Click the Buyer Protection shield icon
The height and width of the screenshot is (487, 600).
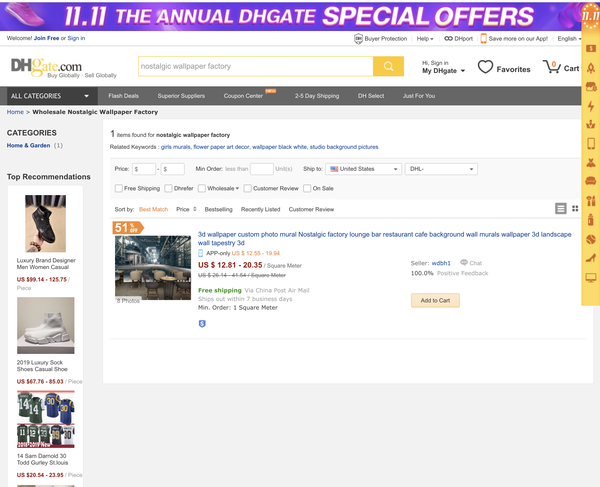pos(358,39)
